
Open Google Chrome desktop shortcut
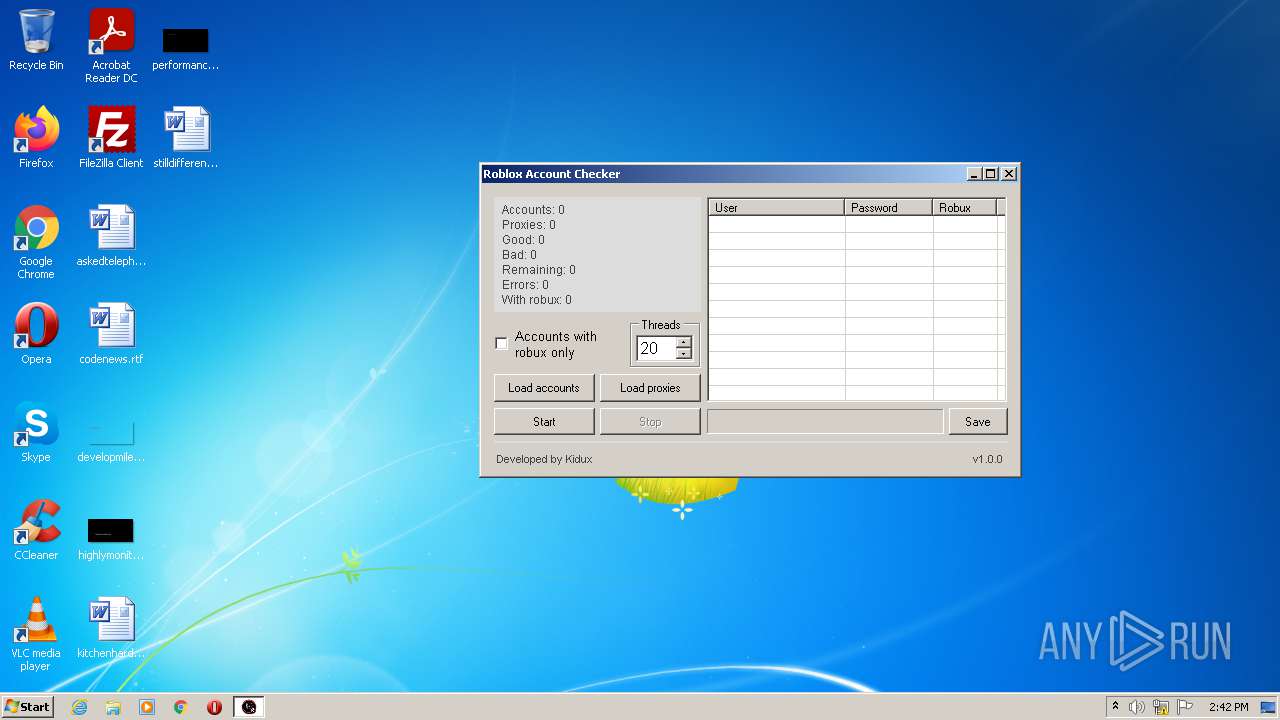tap(36, 242)
